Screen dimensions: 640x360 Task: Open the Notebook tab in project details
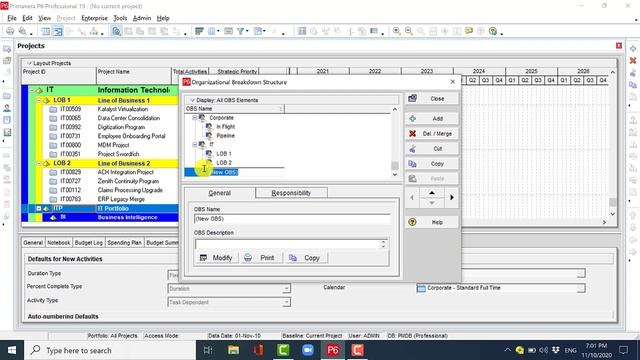[x=59, y=242]
